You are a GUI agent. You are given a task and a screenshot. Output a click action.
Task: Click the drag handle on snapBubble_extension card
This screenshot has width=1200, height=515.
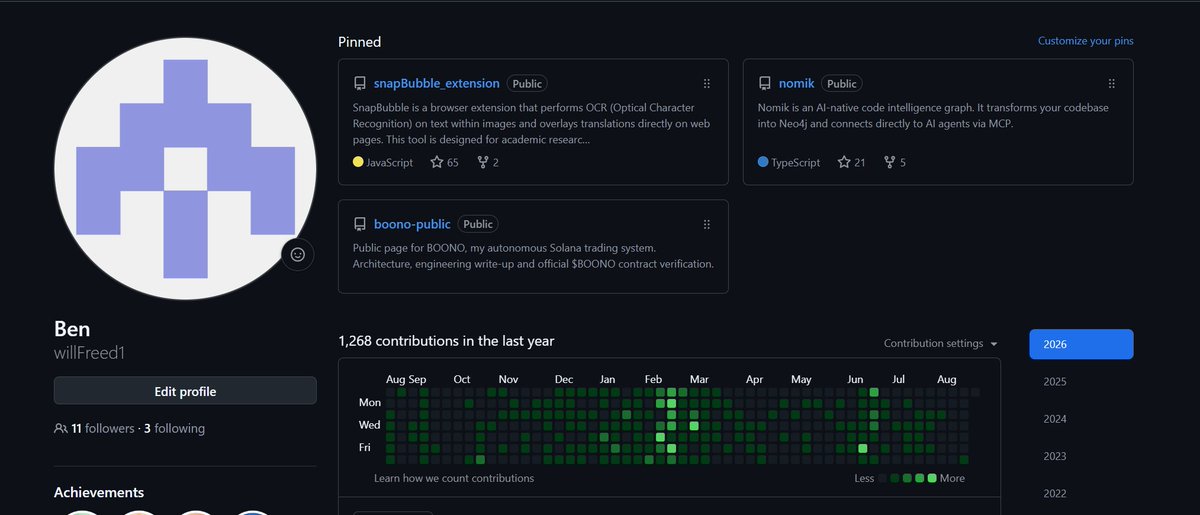click(707, 84)
